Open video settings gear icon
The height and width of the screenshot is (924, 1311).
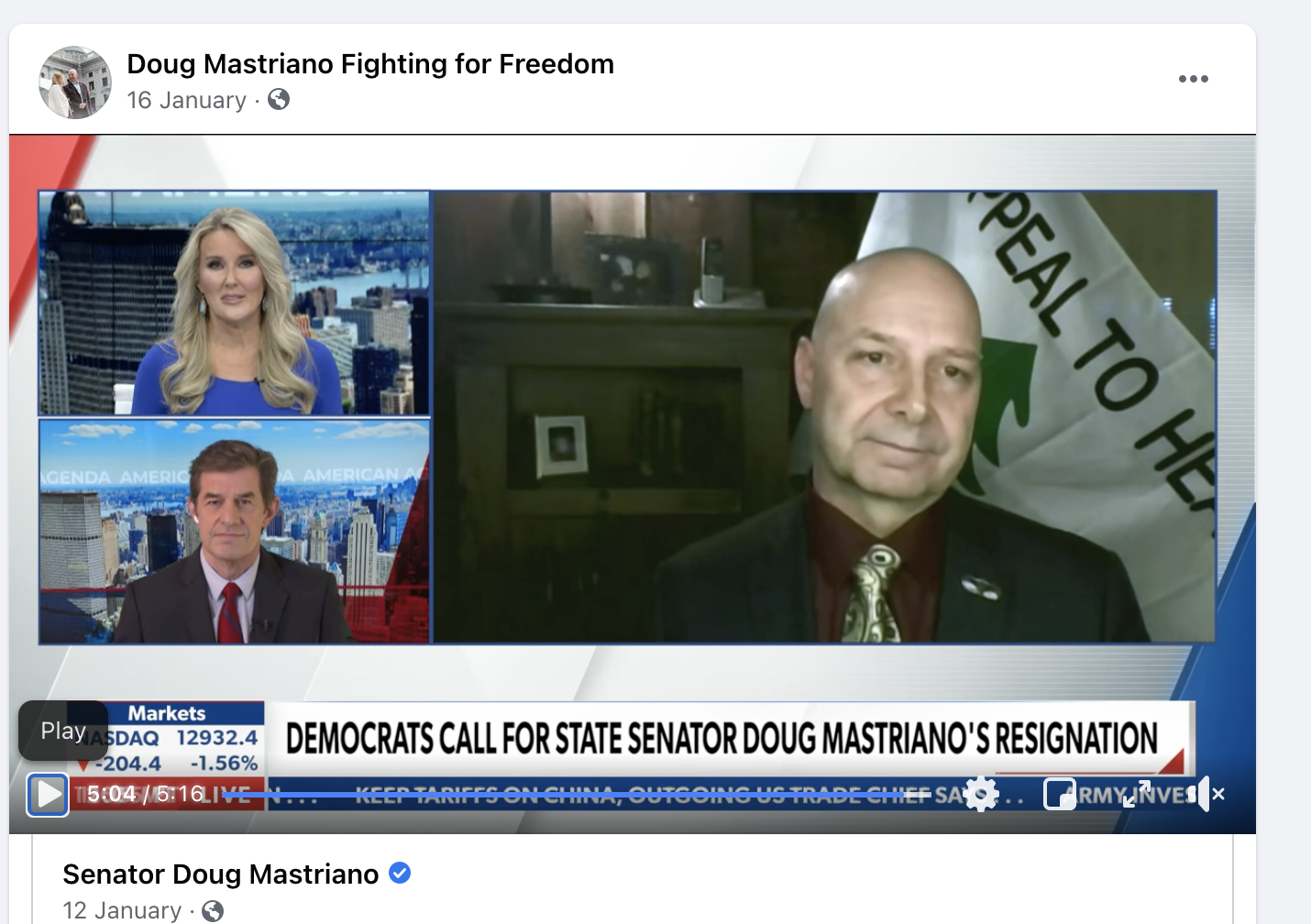981,794
